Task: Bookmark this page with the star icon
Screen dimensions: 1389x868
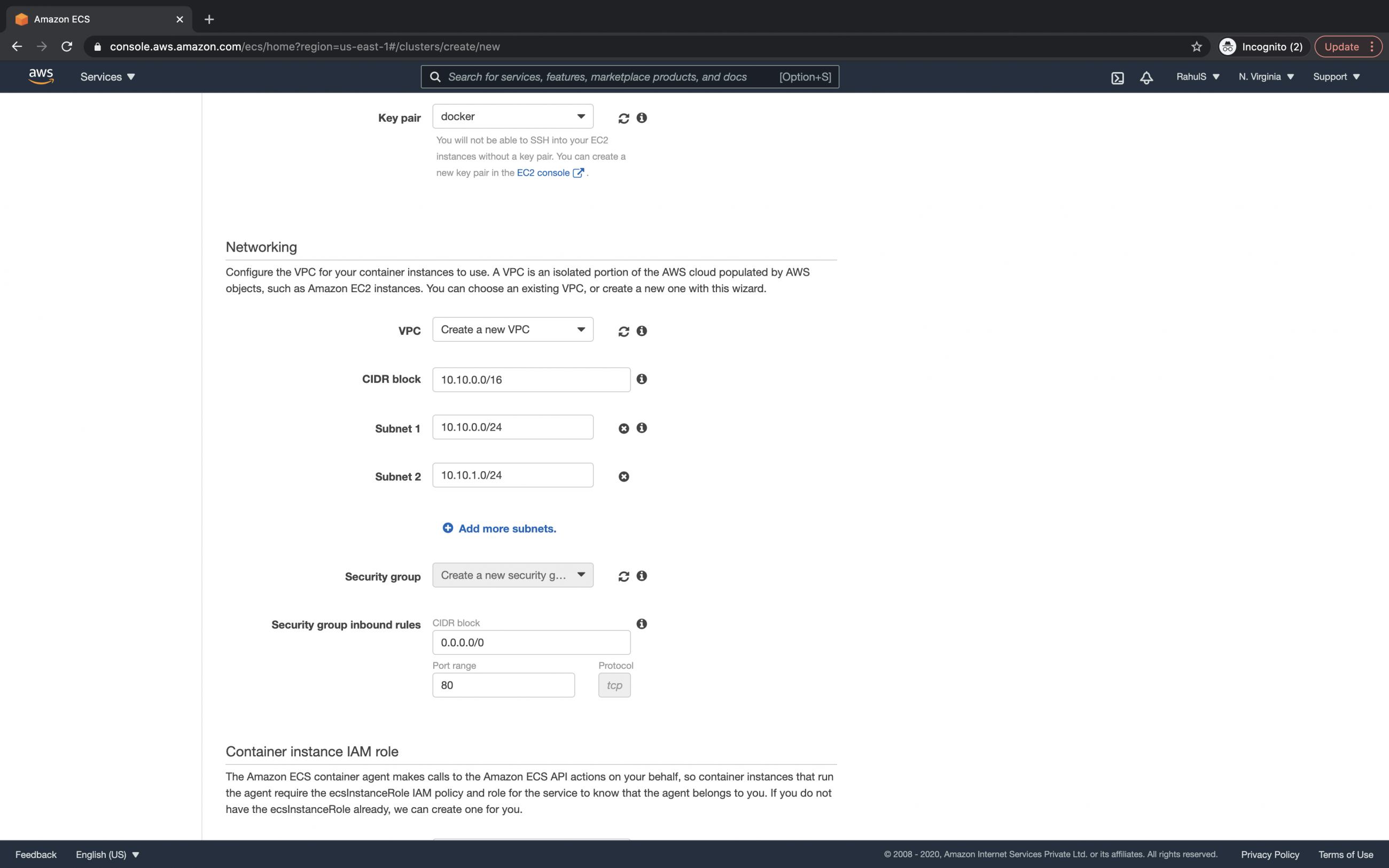Action: (1196, 46)
